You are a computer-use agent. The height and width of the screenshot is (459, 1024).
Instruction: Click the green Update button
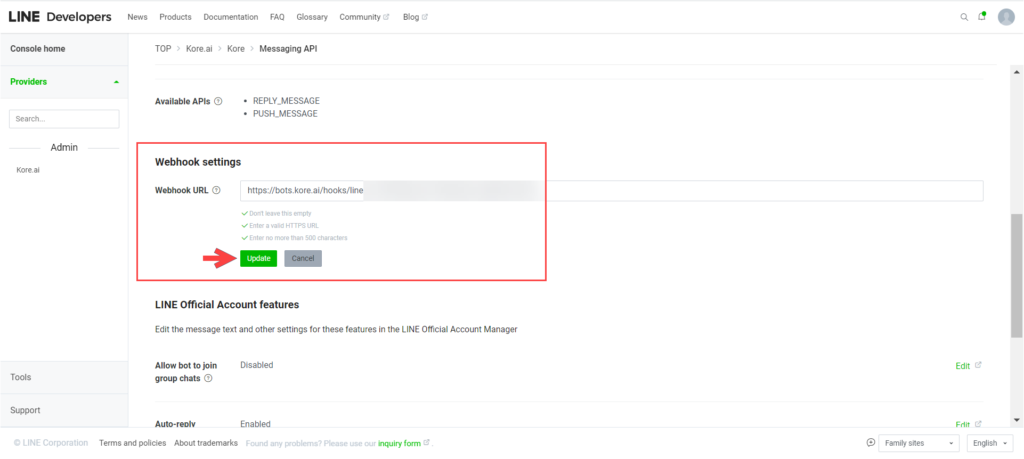[x=258, y=259]
